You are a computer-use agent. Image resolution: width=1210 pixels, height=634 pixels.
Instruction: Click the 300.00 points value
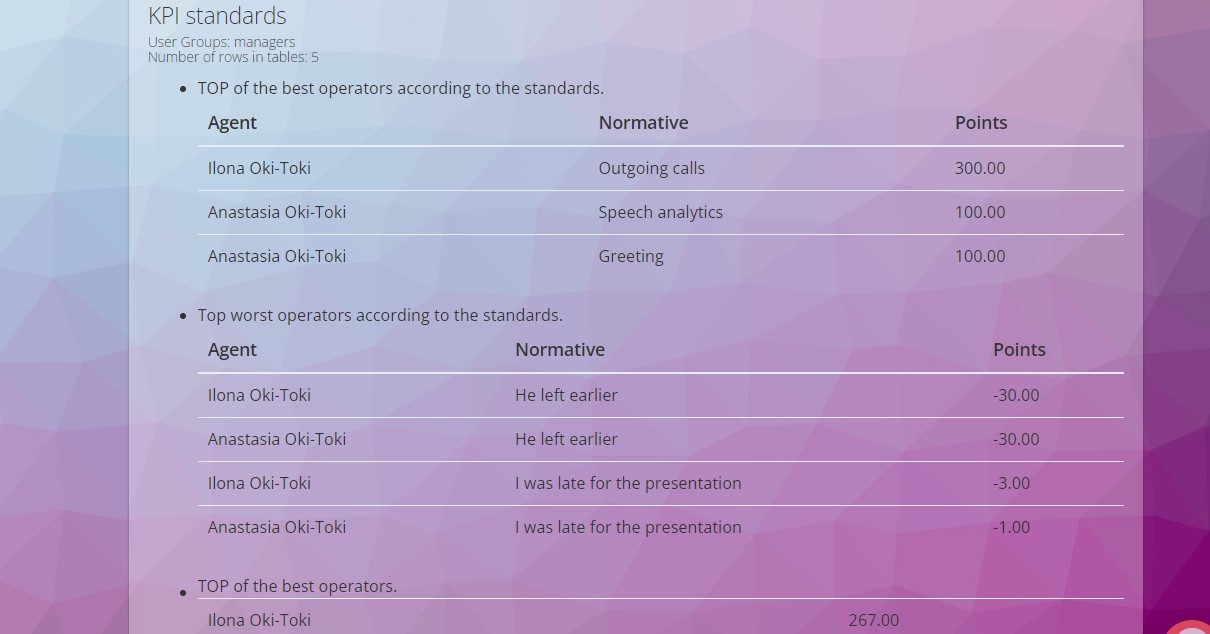point(979,168)
